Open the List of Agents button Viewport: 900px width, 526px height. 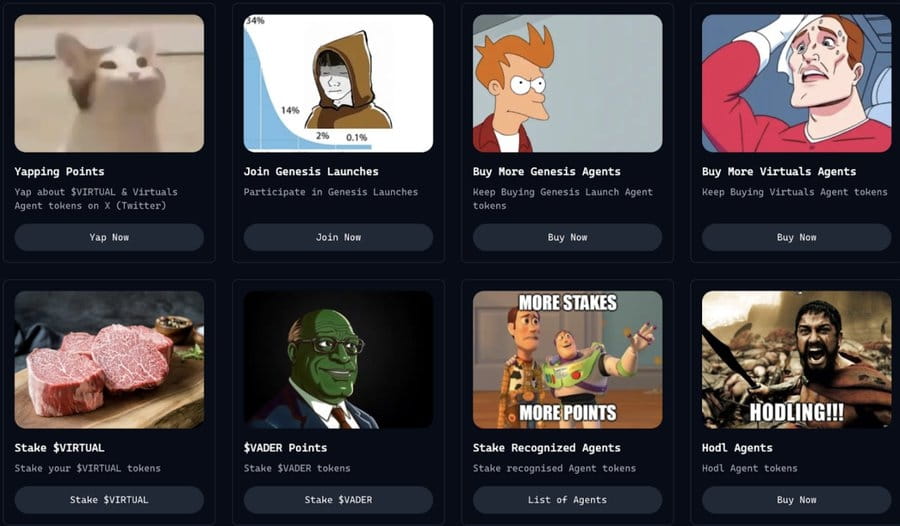pos(567,500)
